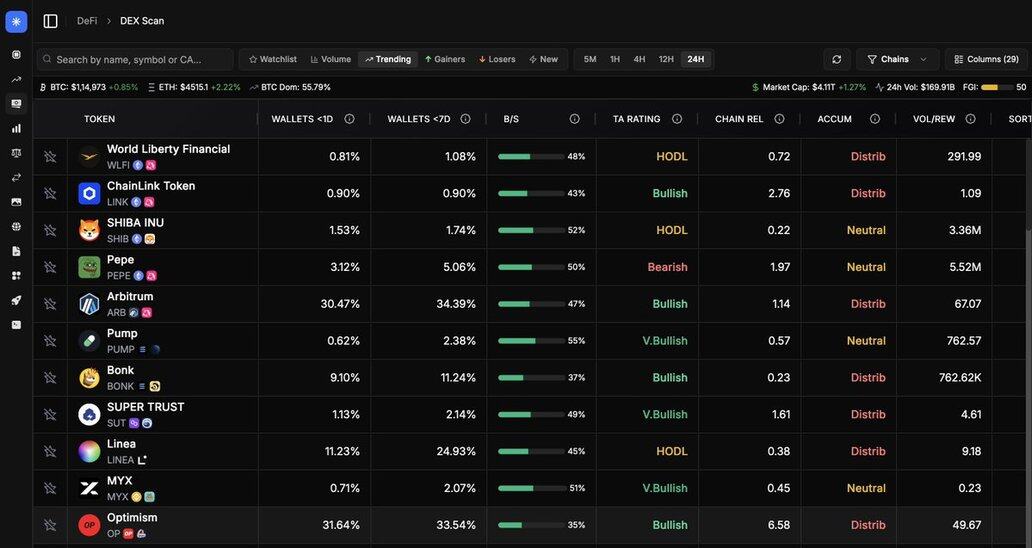Click info icon beside CHAIN REL header

click(x=779, y=119)
